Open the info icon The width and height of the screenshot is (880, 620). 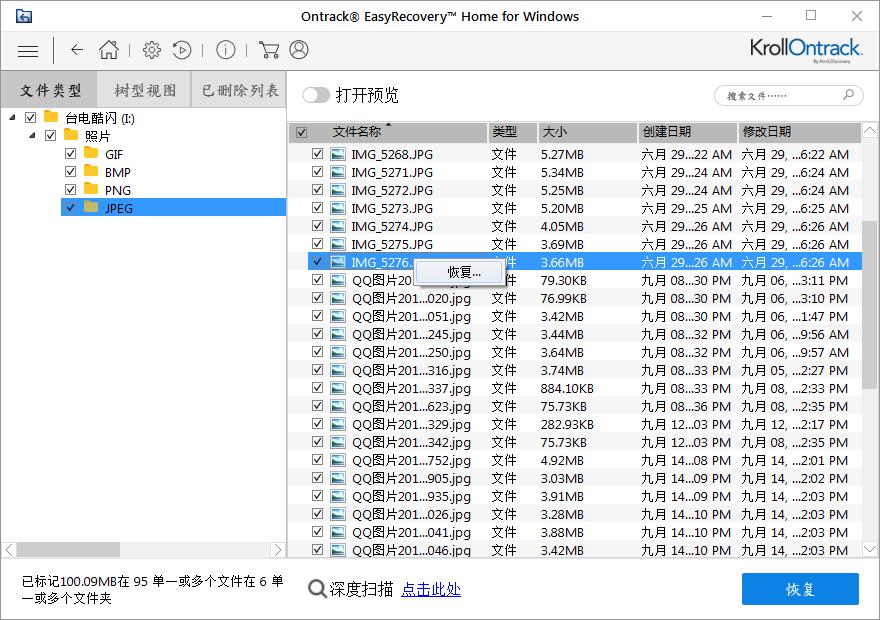(x=225, y=50)
